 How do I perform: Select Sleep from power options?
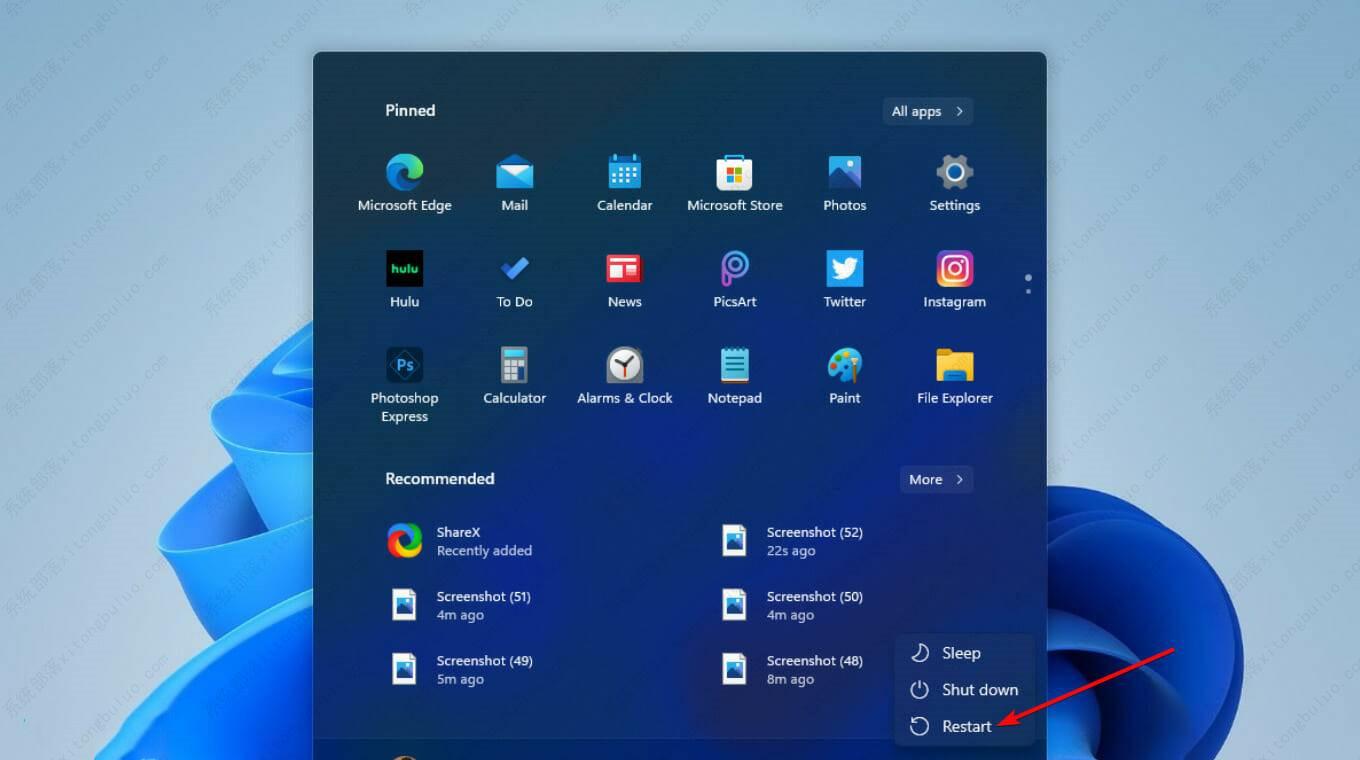(x=960, y=653)
